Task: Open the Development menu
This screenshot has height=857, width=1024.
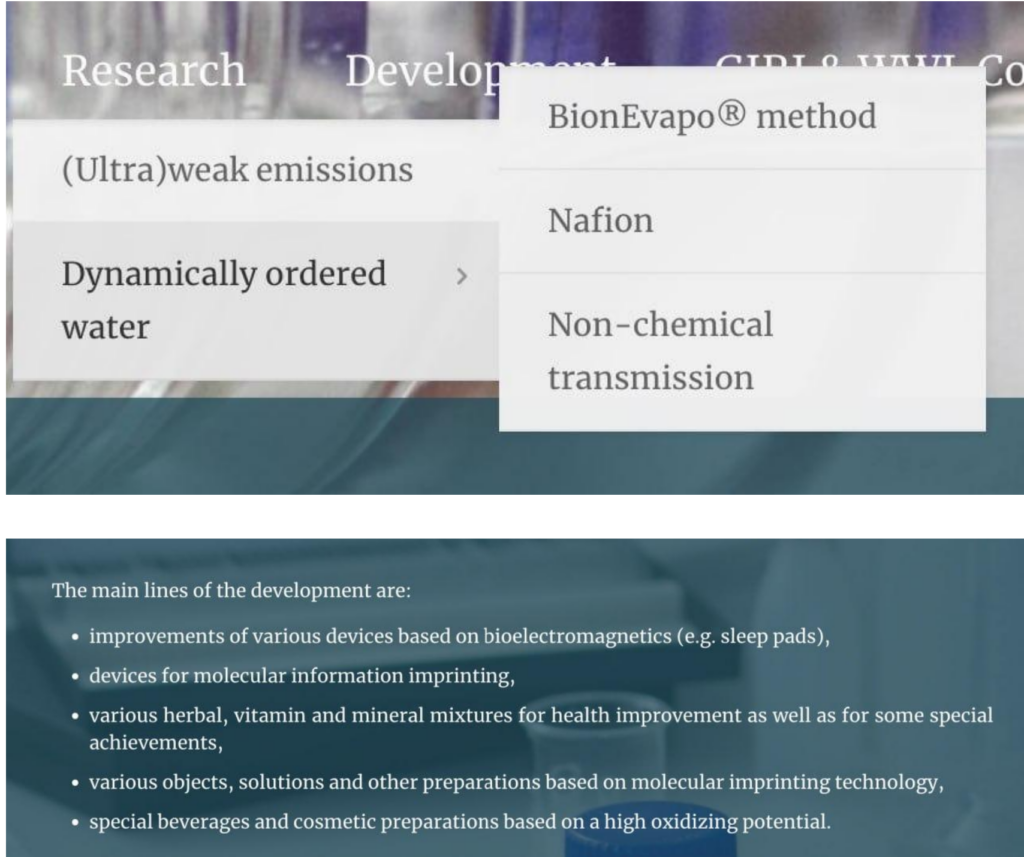Action: point(421,72)
